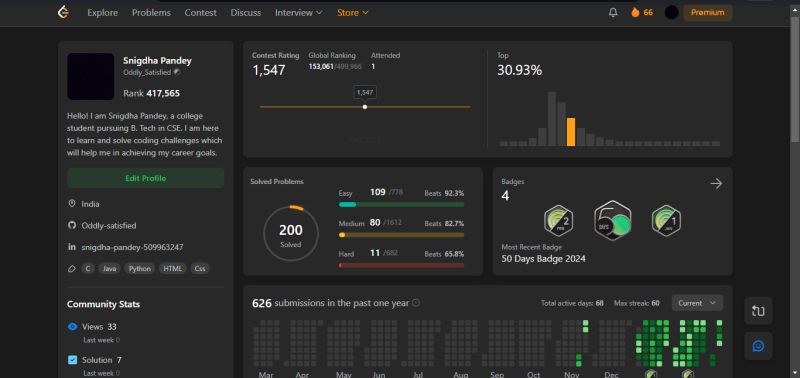Image resolution: width=800 pixels, height=378 pixels.
Task: Click the Views eye icon
Action: [72, 326]
